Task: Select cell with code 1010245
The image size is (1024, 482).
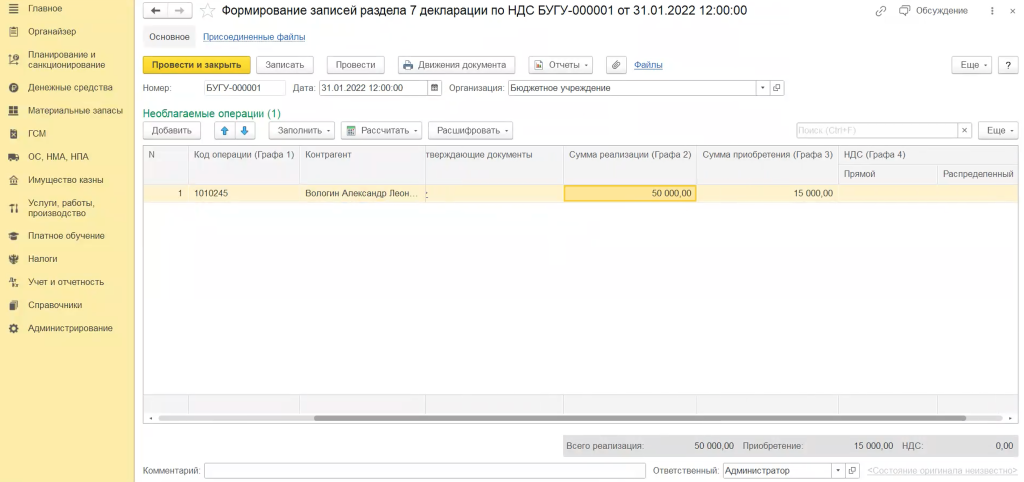Action: coord(244,193)
